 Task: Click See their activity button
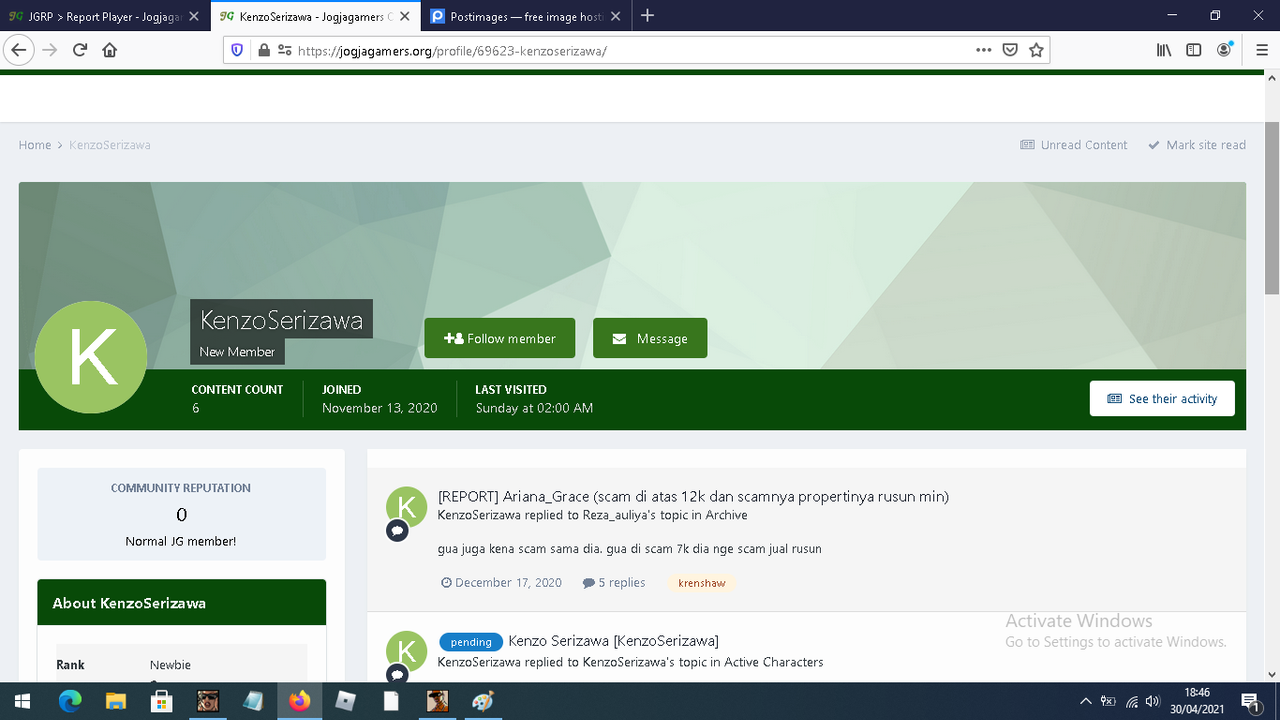(x=1162, y=398)
